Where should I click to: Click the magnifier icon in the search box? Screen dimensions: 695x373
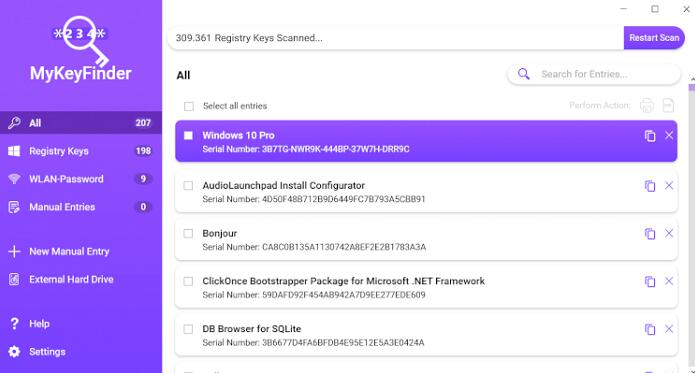523,74
